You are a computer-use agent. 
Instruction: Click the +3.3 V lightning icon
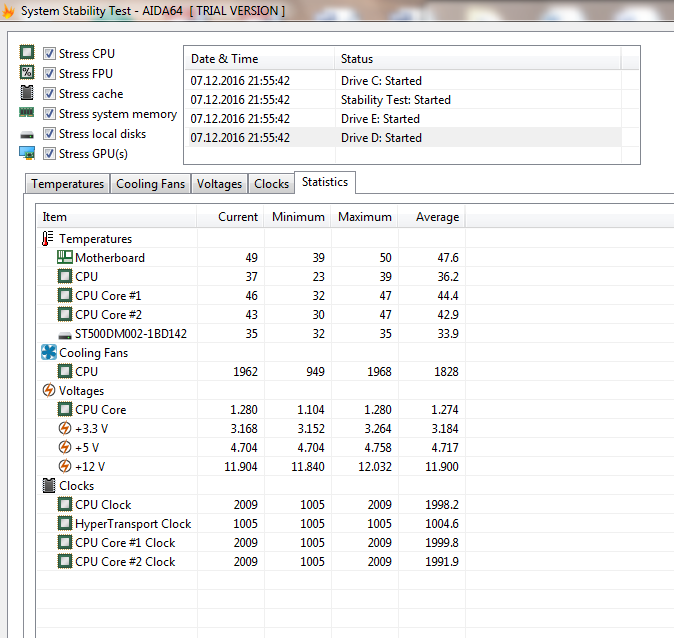pyautogui.click(x=65, y=428)
